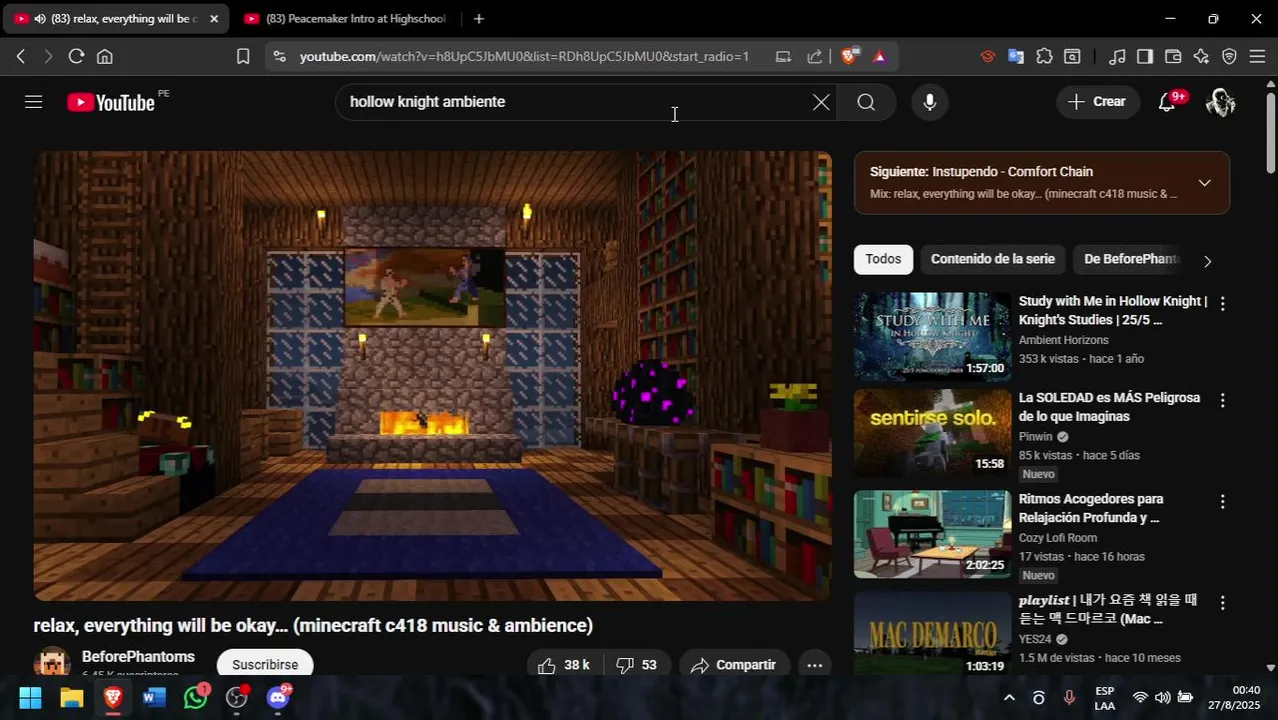1278x720 pixels.
Task: Open a new browser tab
Action: pos(479,19)
